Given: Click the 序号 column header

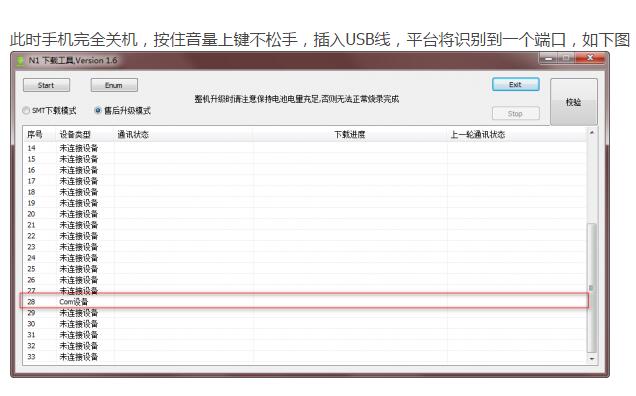Looking at the screenshot, I should point(39,134).
